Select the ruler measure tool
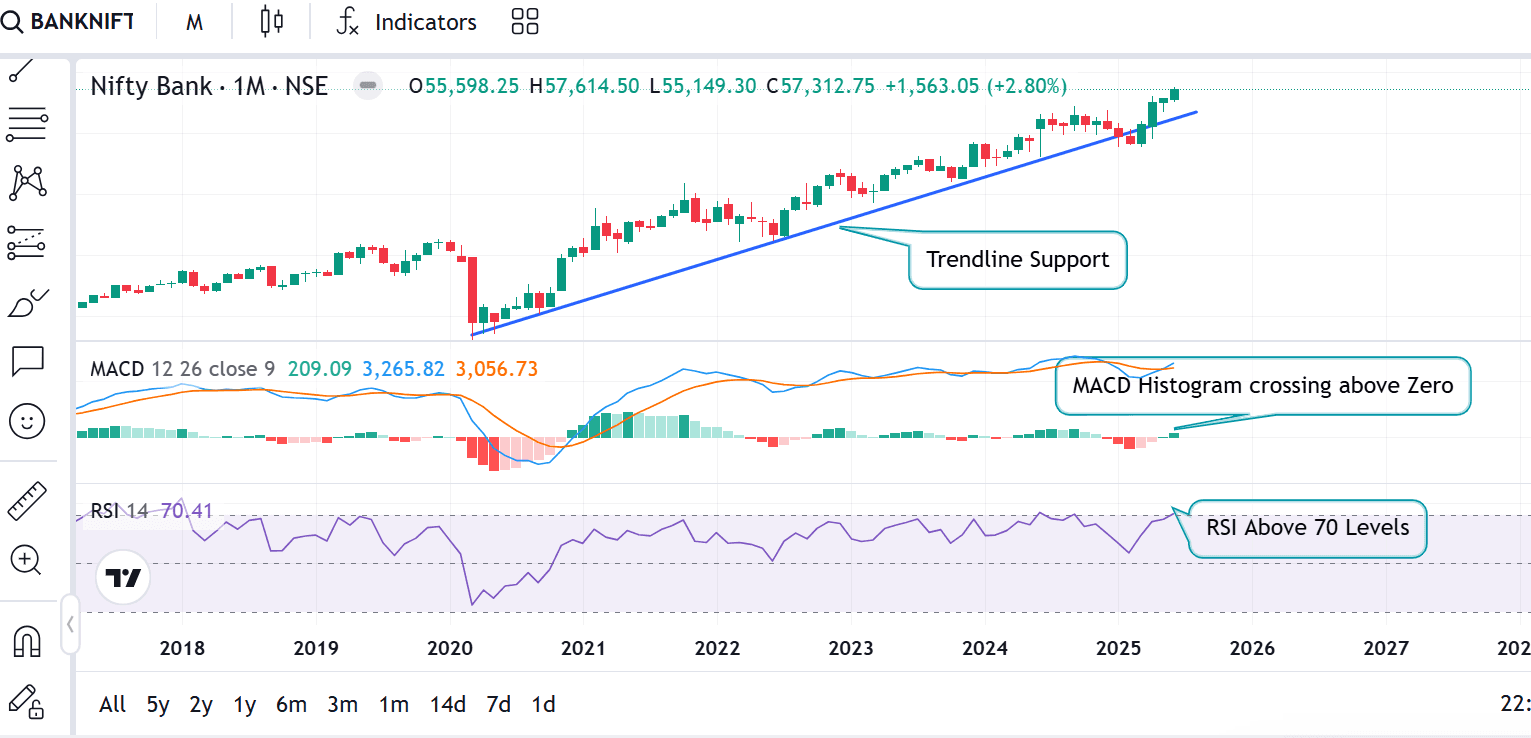This screenshot has height=738, width=1531. pos(27,501)
